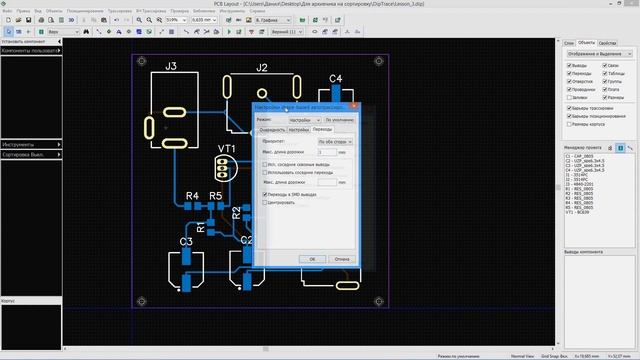Click the Undo arrow icon
Viewport: 640px width, 360px height.
click(117, 20)
